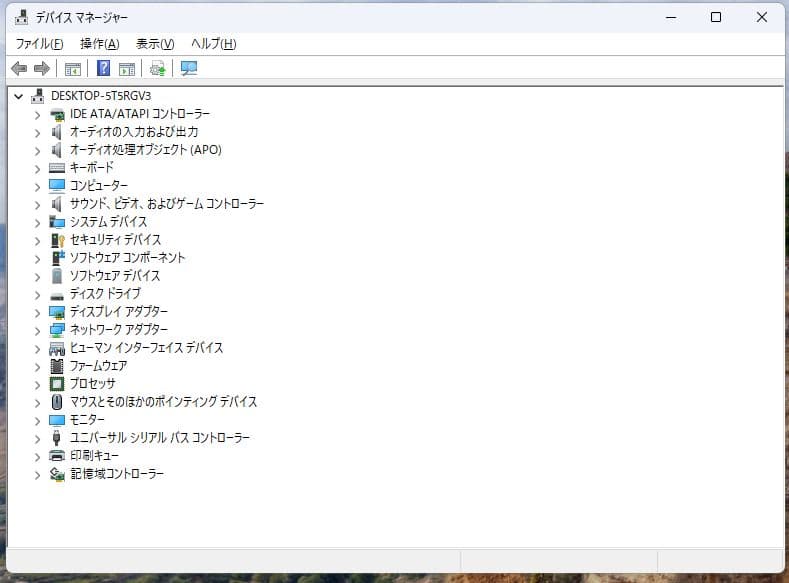Expand the ネットワーク アダプター chevron

37,330
